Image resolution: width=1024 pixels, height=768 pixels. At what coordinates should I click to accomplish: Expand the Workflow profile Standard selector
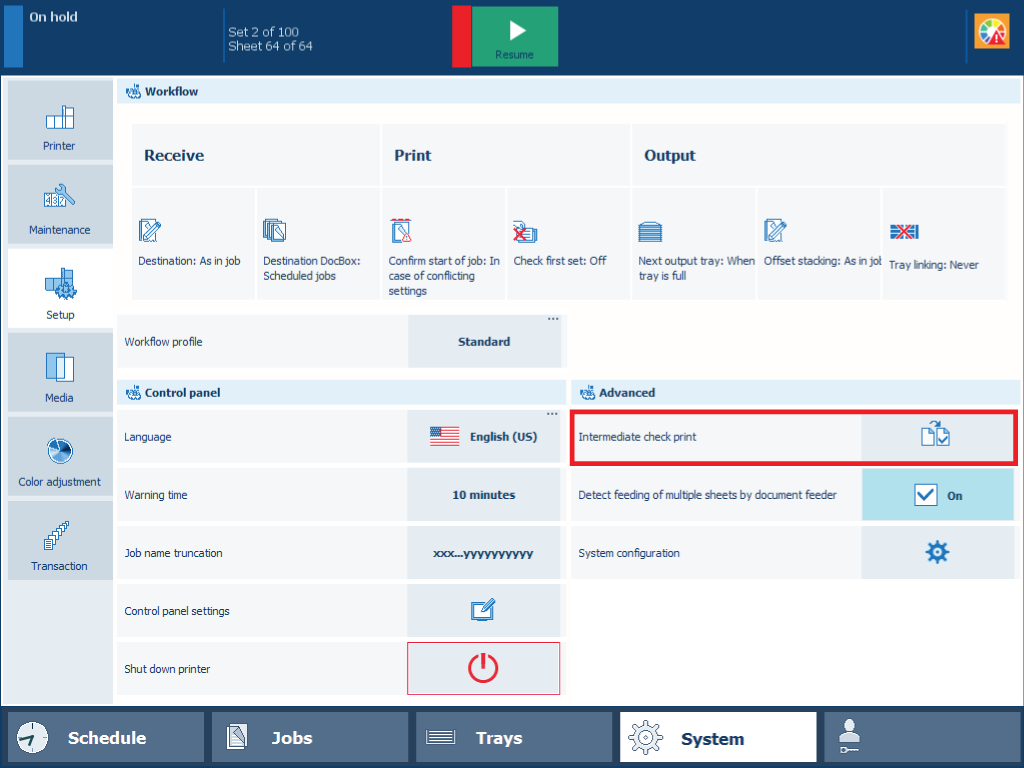tap(484, 342)
